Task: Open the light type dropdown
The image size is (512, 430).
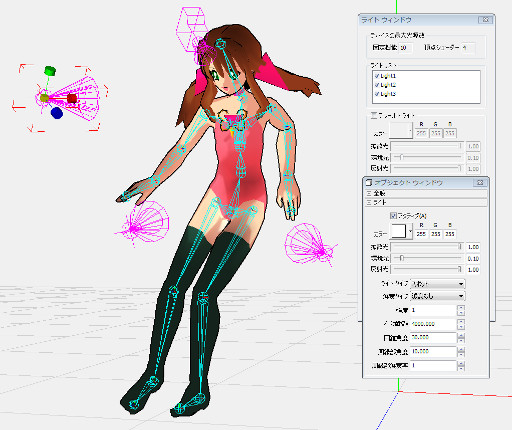Action: coord(438,284)
